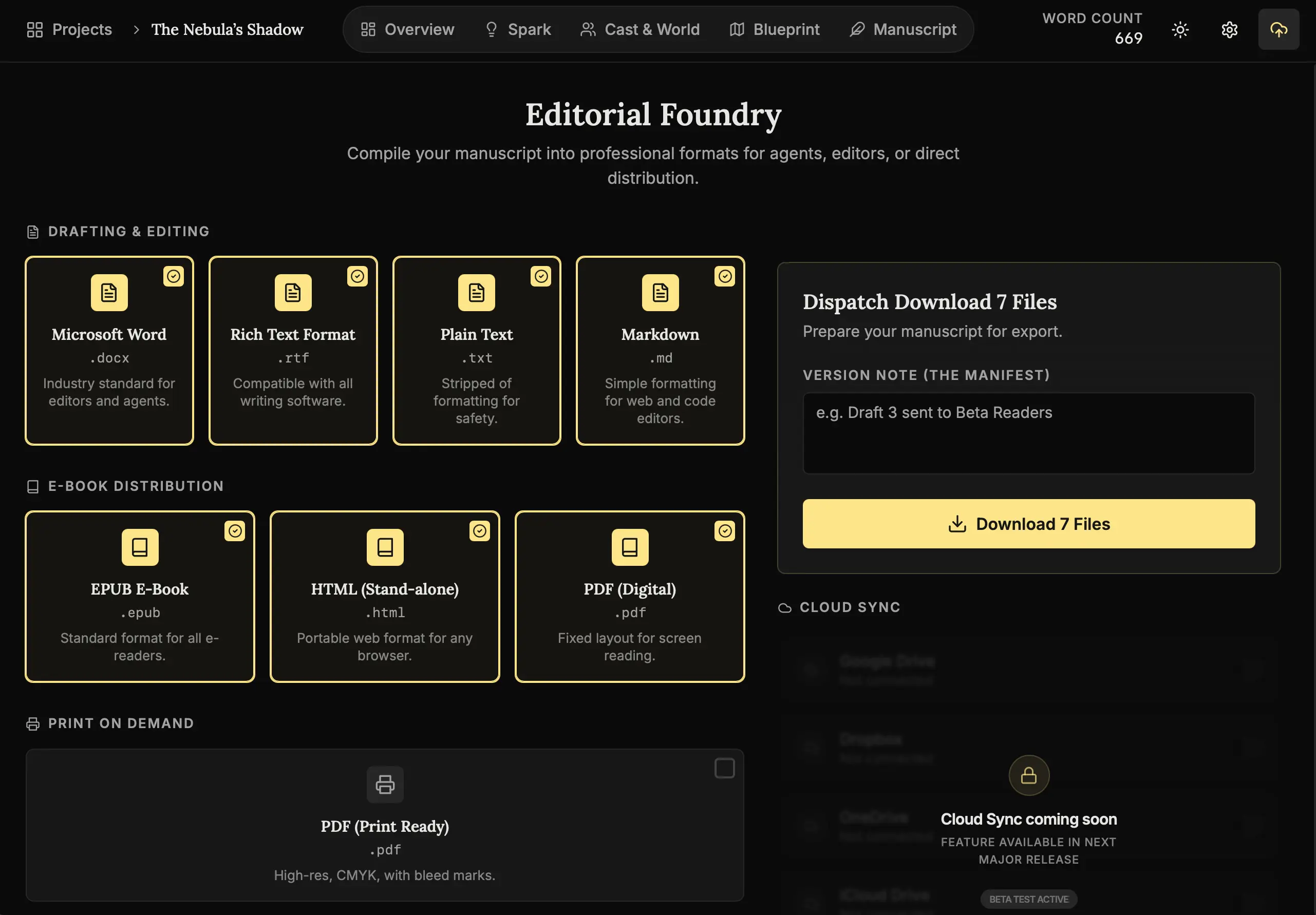Select the Projects grid icon
The image size is (1316, 915).
pos(34,29)
